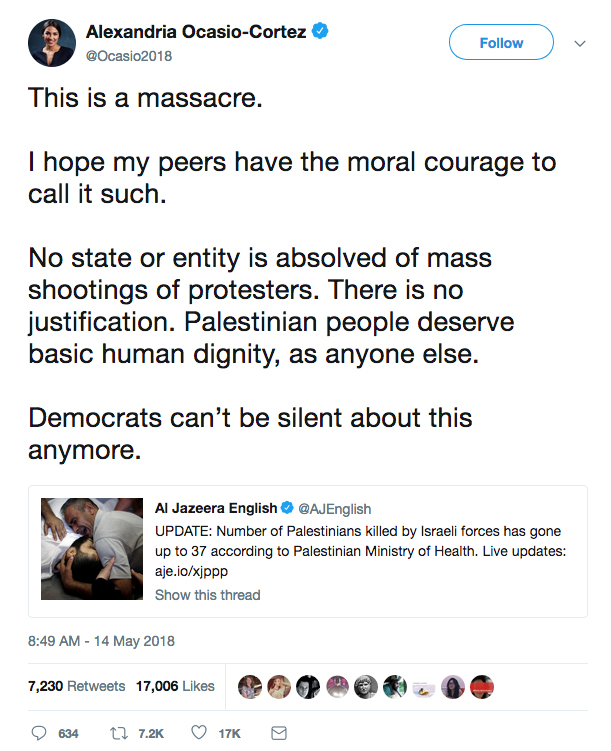Image resolution: width=611 pixels, height=751 pixels.
Task: View the 7,230 Retweets list
Action: [77, 686]
